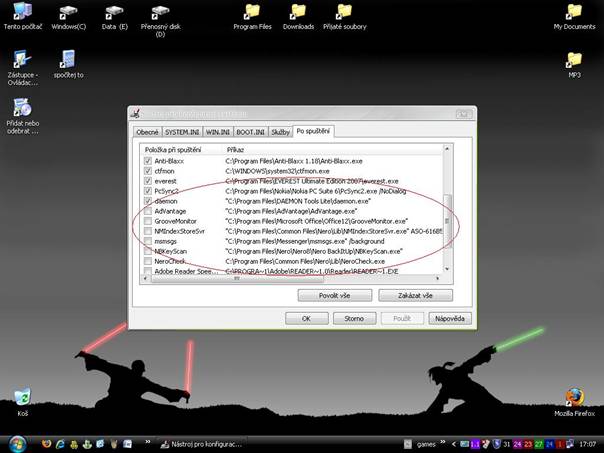Viewport: 604px width, 453px height.
Task: Switch to the Obecné tab
Action: point(147,132)
